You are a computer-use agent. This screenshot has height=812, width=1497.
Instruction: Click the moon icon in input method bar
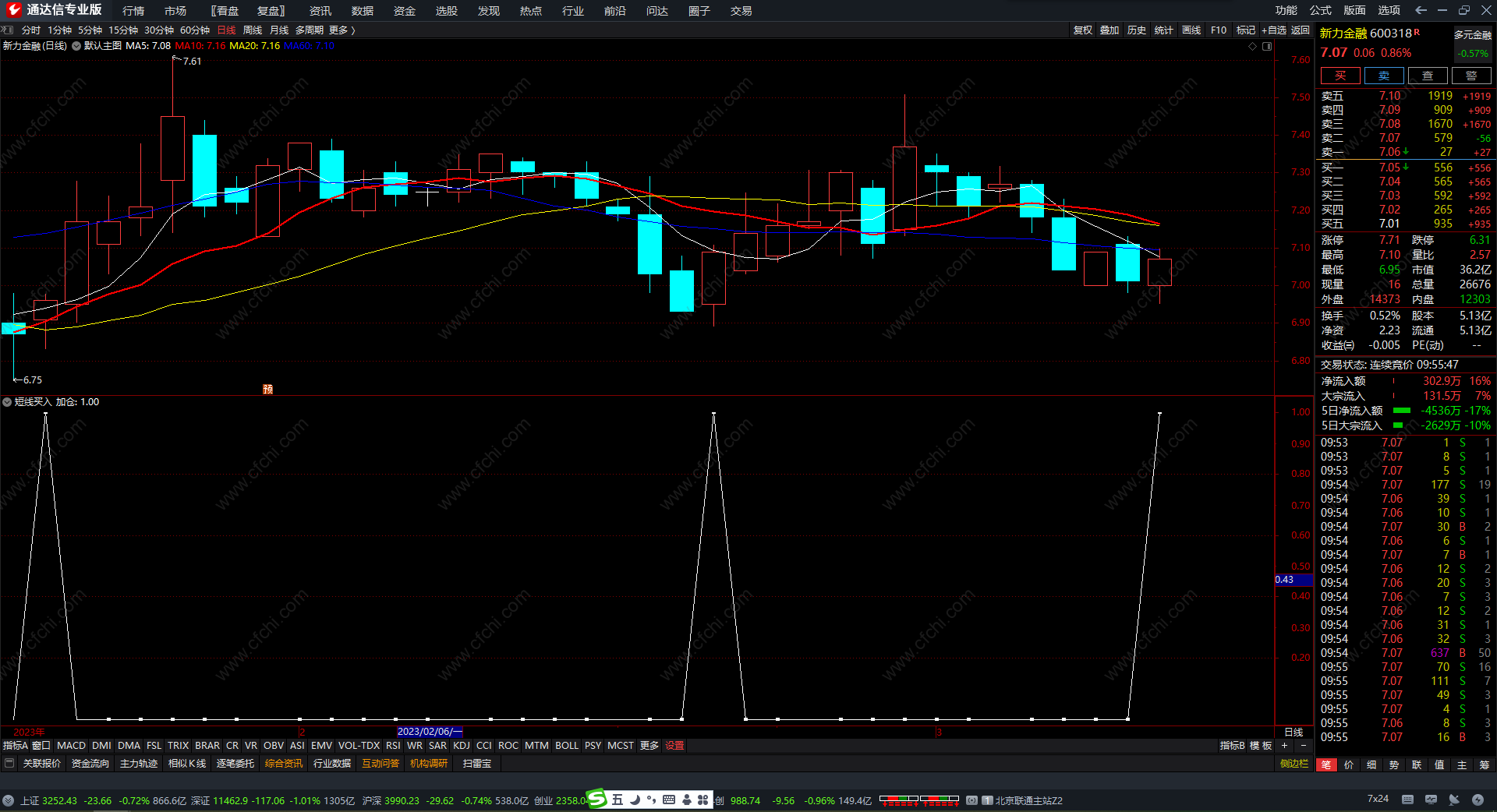(635, 800)
